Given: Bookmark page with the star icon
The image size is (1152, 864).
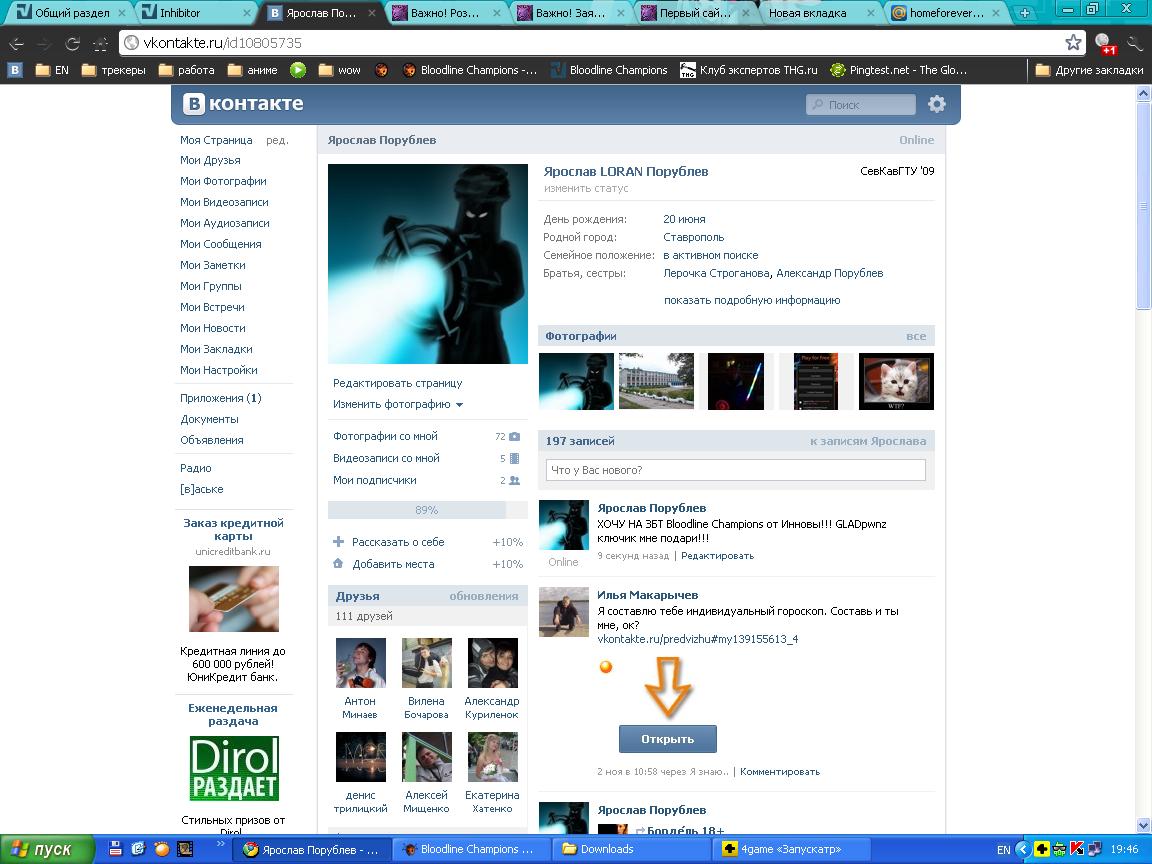Looking at the screenshot, I should pyautogui.click(x=1073, y=43).
